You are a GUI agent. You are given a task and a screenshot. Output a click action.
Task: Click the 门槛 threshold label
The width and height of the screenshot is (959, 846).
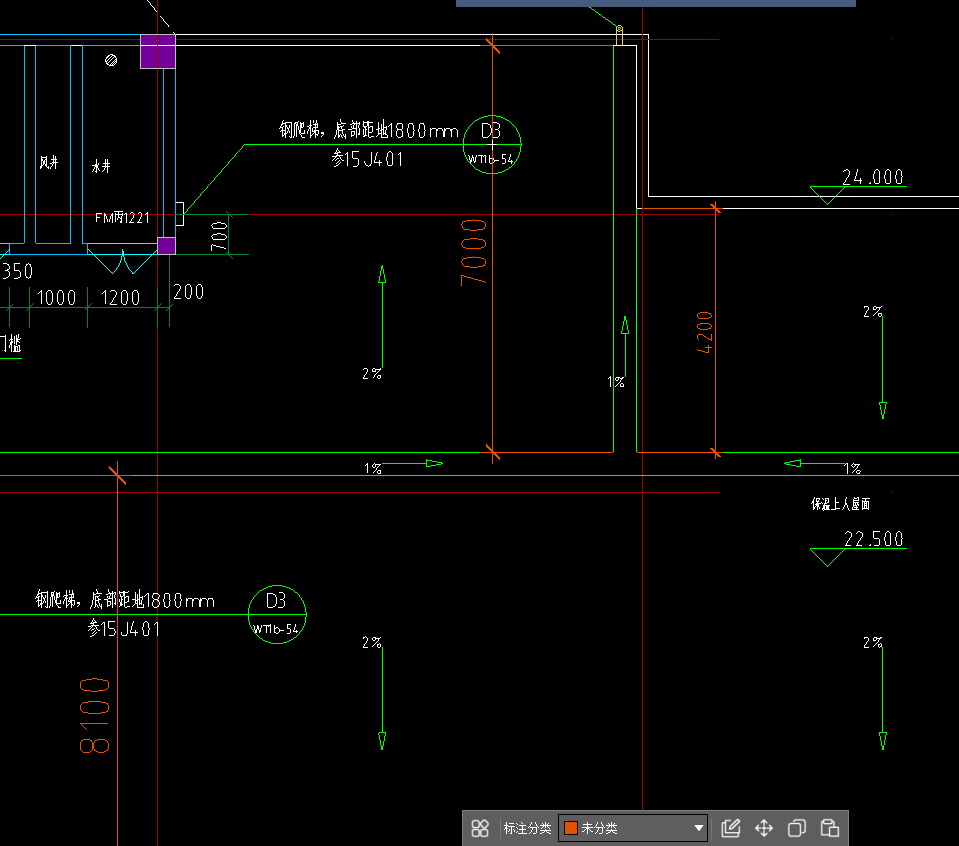click(11, 344)
